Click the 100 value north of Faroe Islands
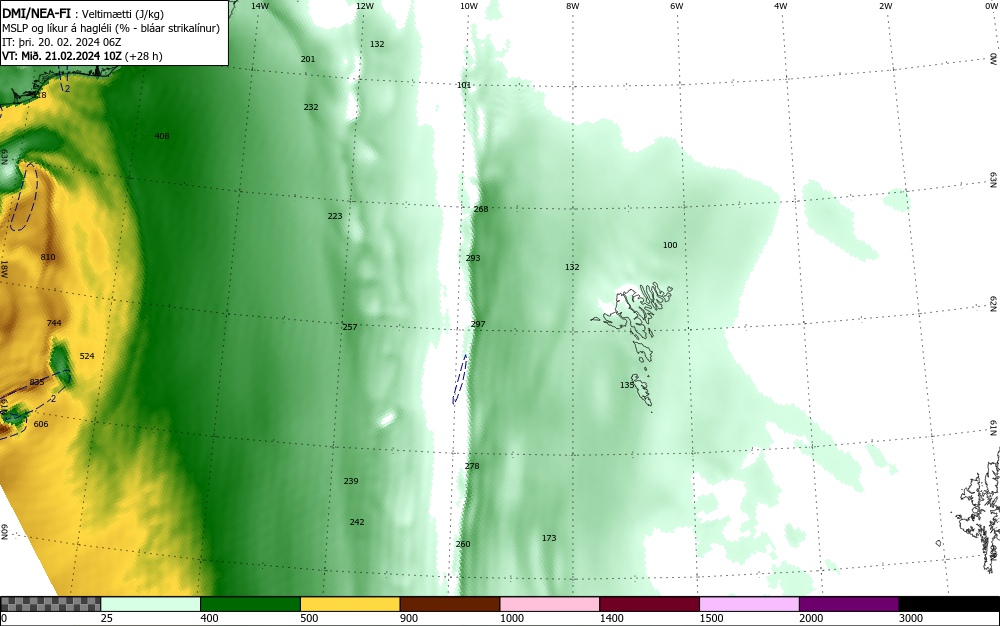Image resolution: width=1000 pixels, height=626 pixels. (670, 245)
